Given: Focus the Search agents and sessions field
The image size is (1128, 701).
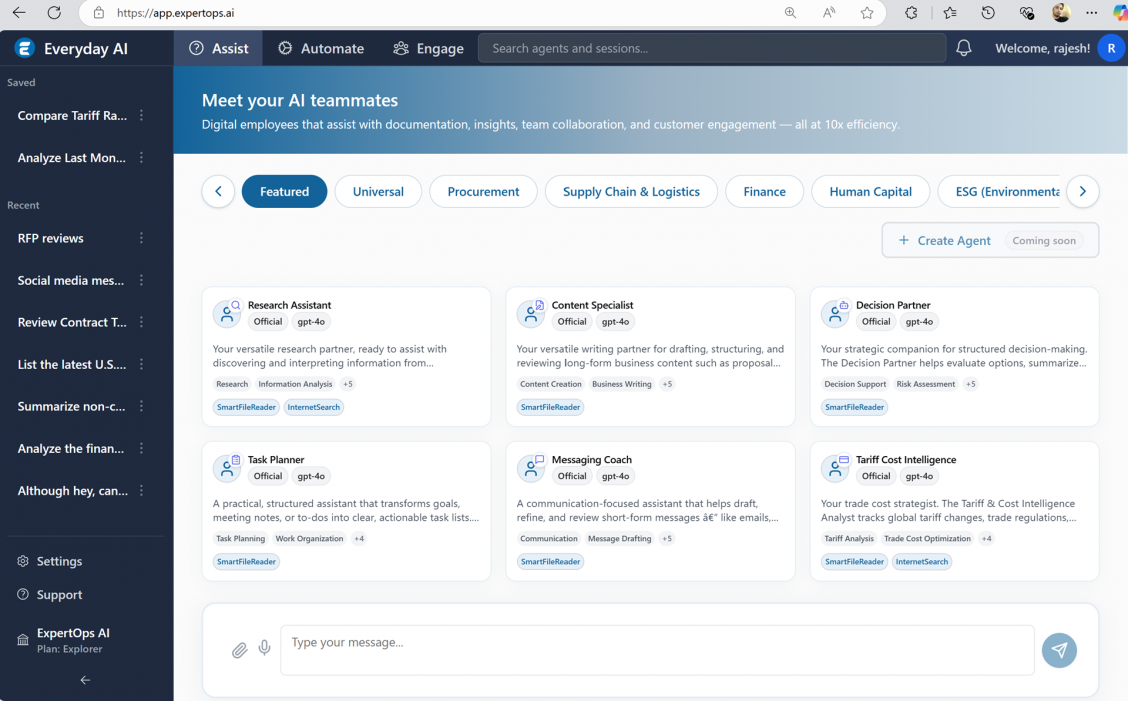Looking at the screenshot, I should pos(711,48).
